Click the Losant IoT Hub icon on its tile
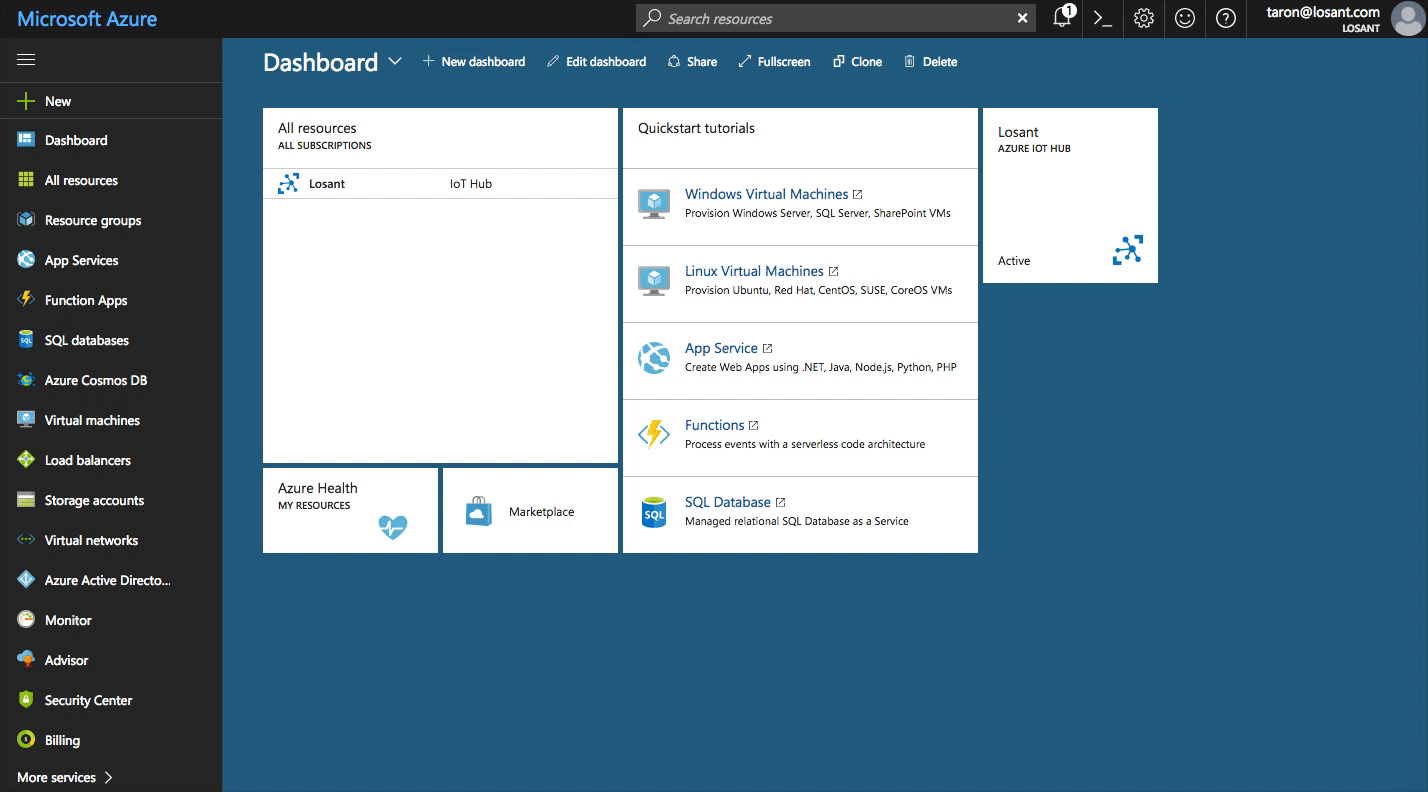Screen dimensions: 1428x792 pyautogui.click(x=1128, y=250)
